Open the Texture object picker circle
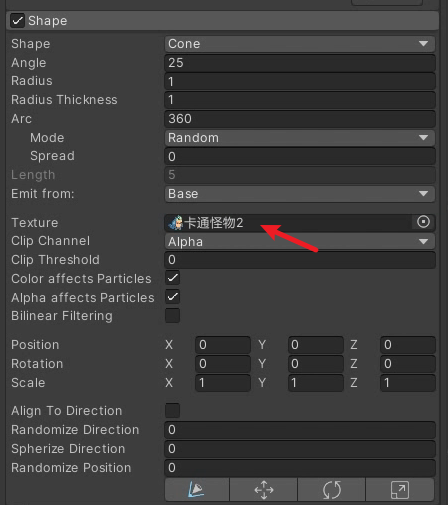Viewport: 448px width, 505px height. pos(423,222)
